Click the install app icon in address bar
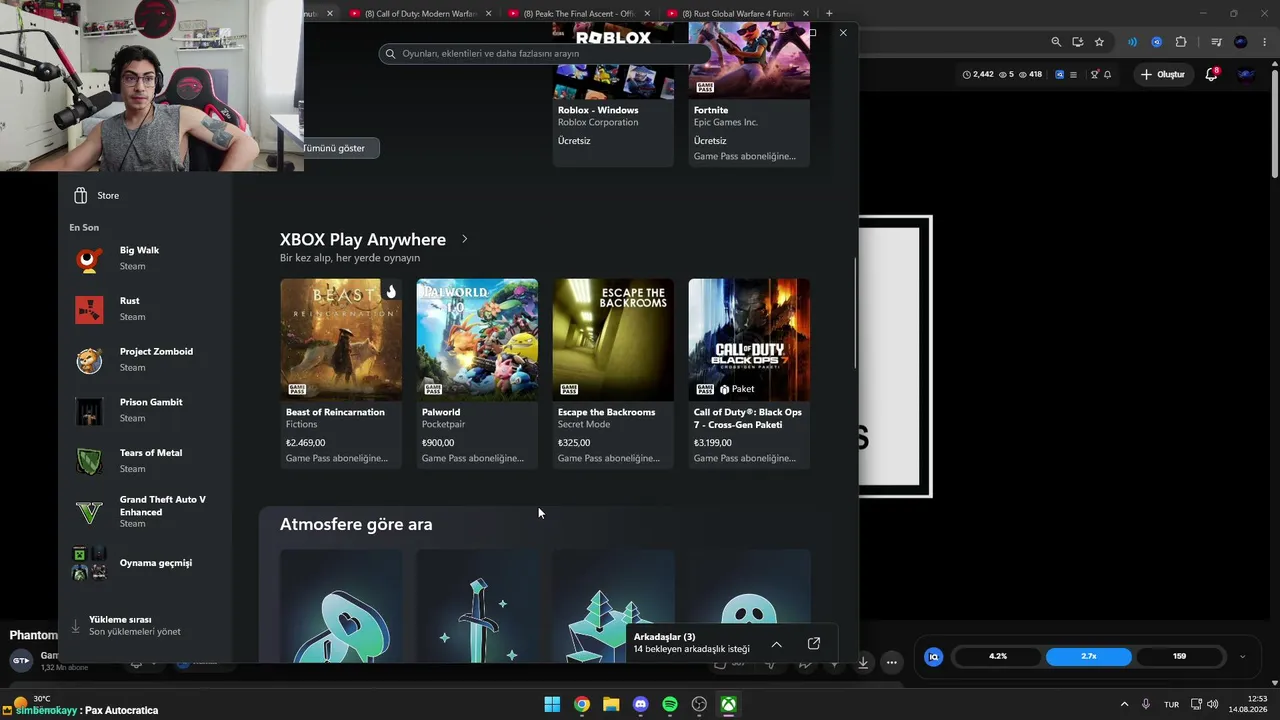The image size is (1280, 720). [1077, 42]
